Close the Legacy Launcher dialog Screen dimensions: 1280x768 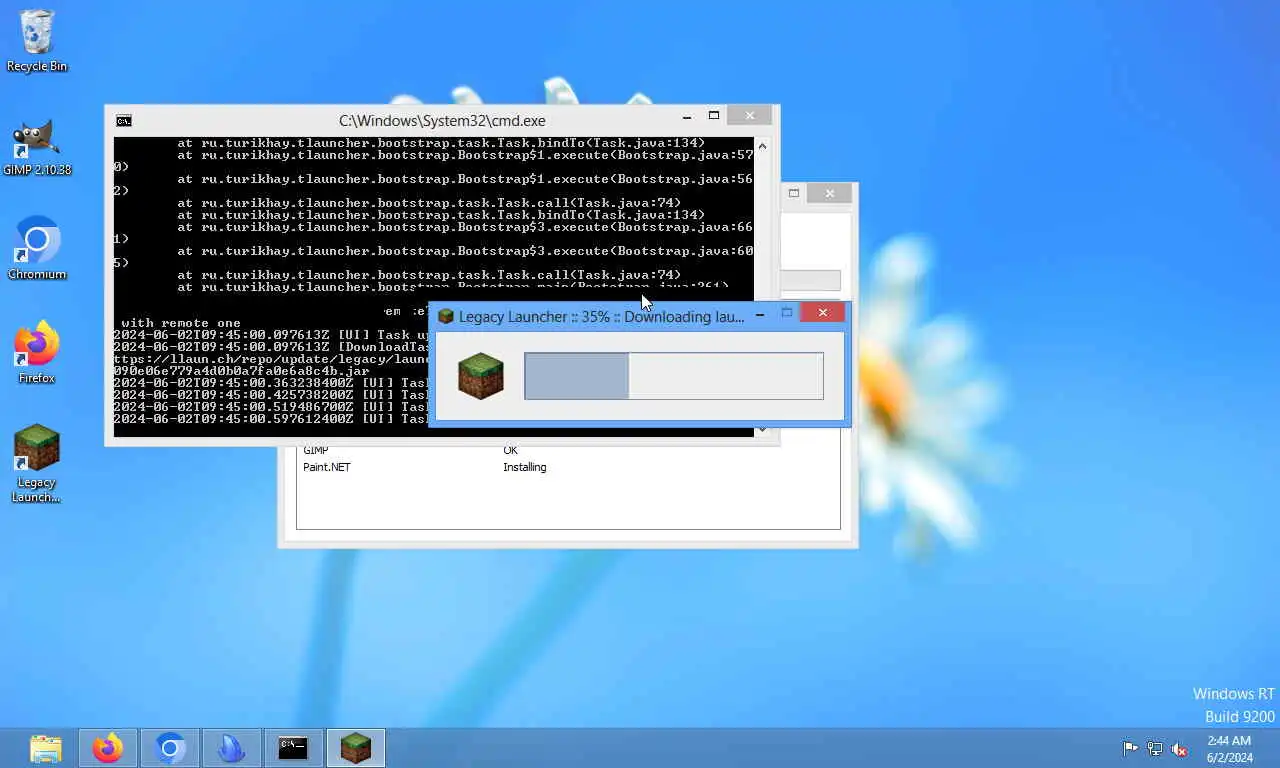click(823, 313)
